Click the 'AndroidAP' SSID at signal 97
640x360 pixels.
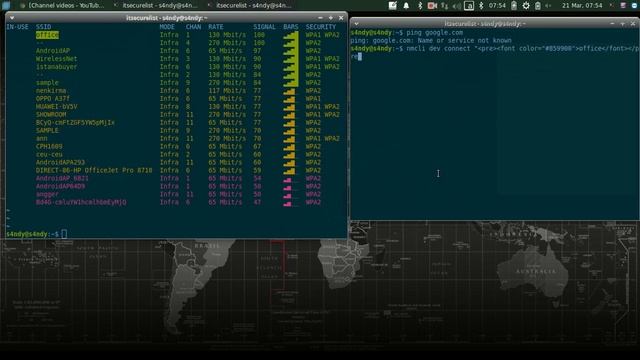tap(53, 51)
